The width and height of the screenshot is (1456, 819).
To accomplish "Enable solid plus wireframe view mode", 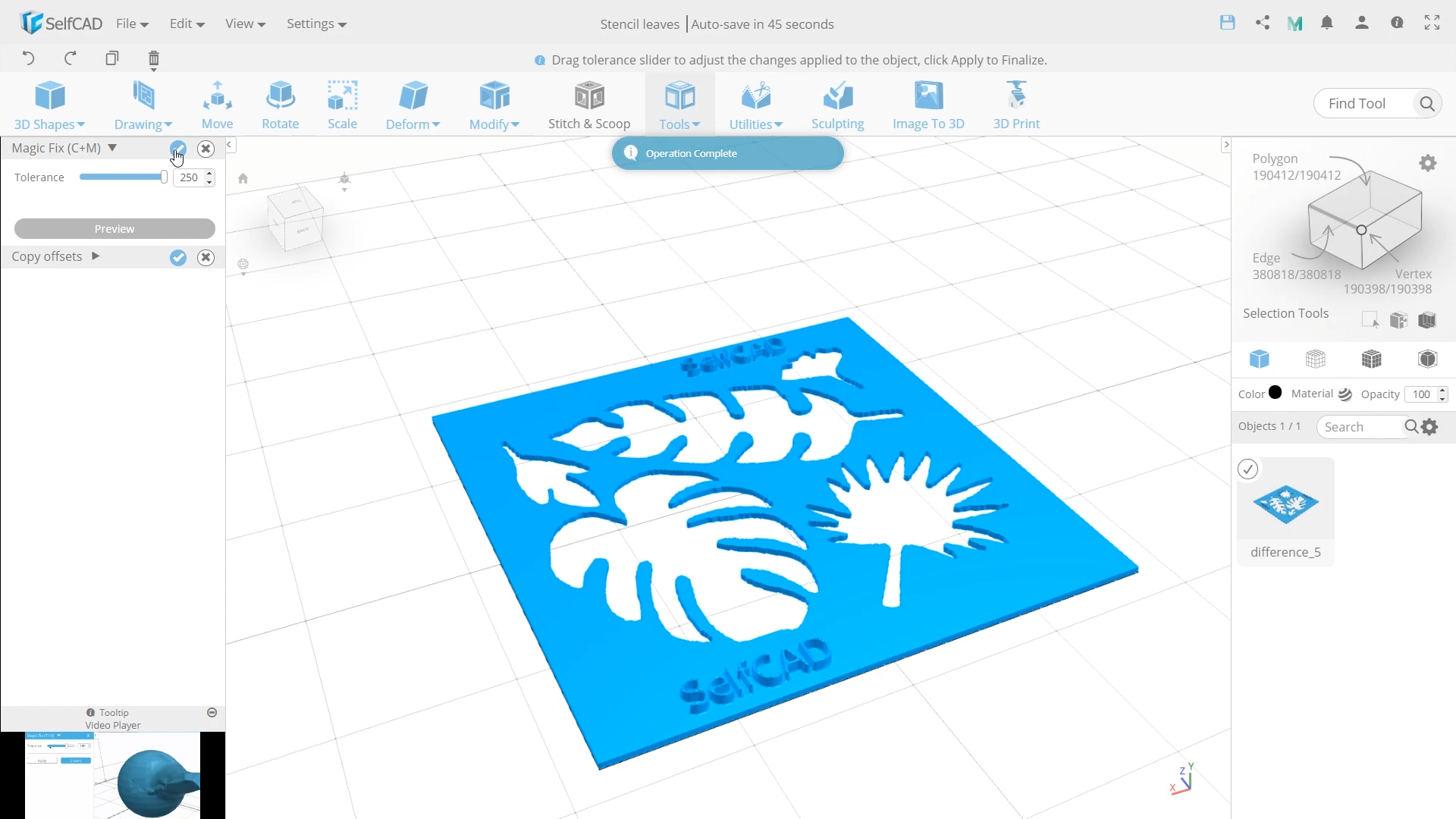I will [x=1372, y=359].
